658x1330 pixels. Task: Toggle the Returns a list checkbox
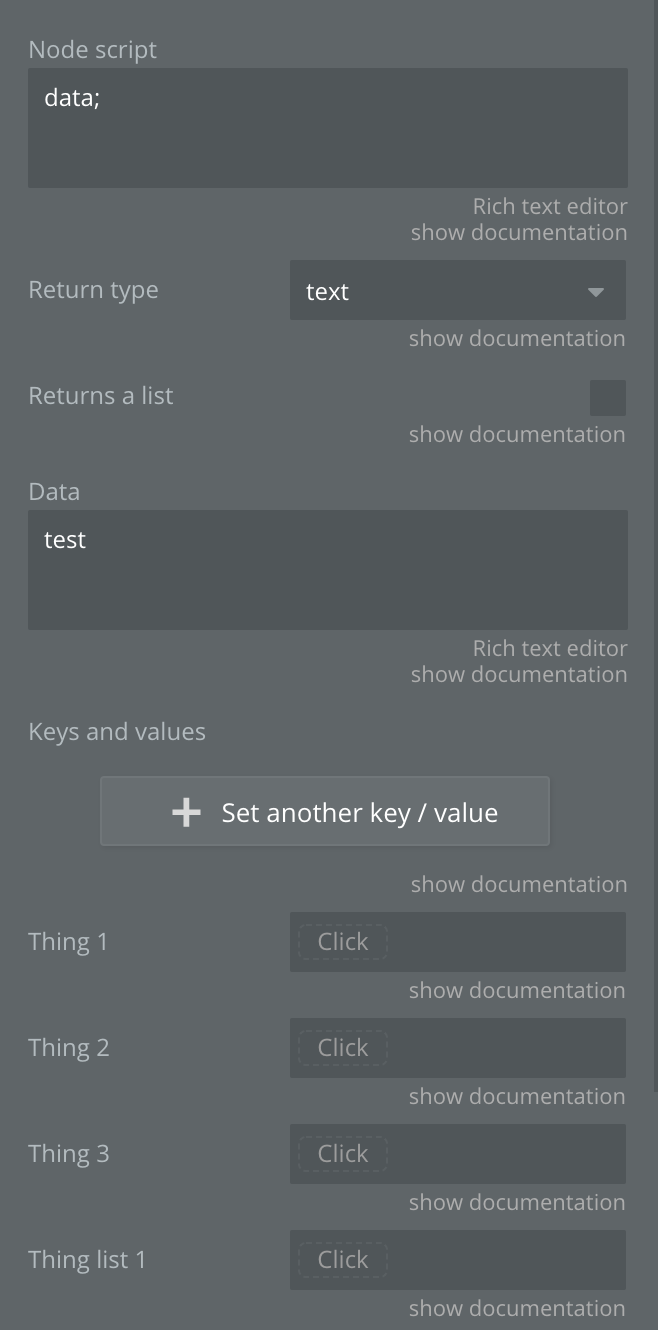(607, 397)
